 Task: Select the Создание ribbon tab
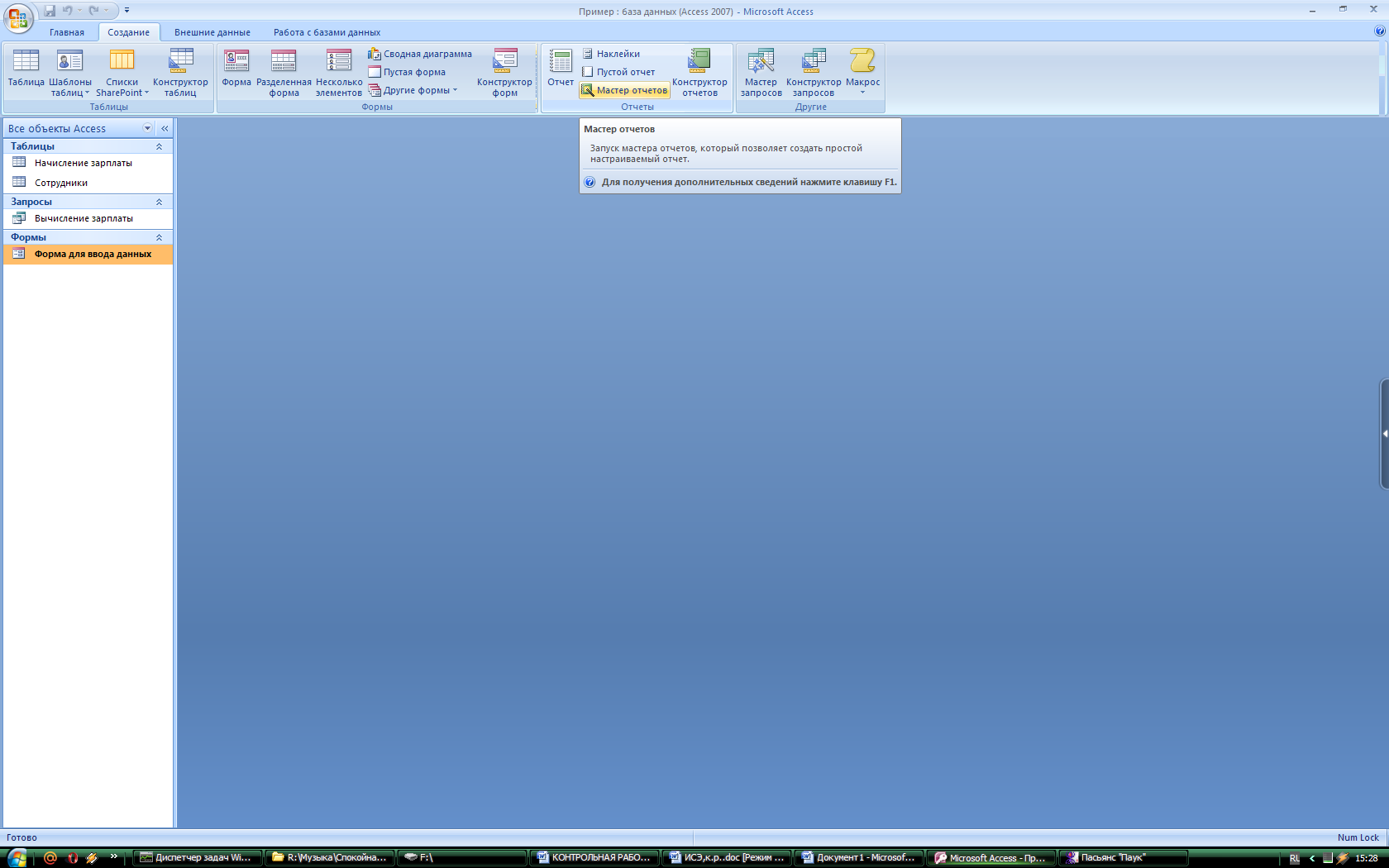[129, 32]
